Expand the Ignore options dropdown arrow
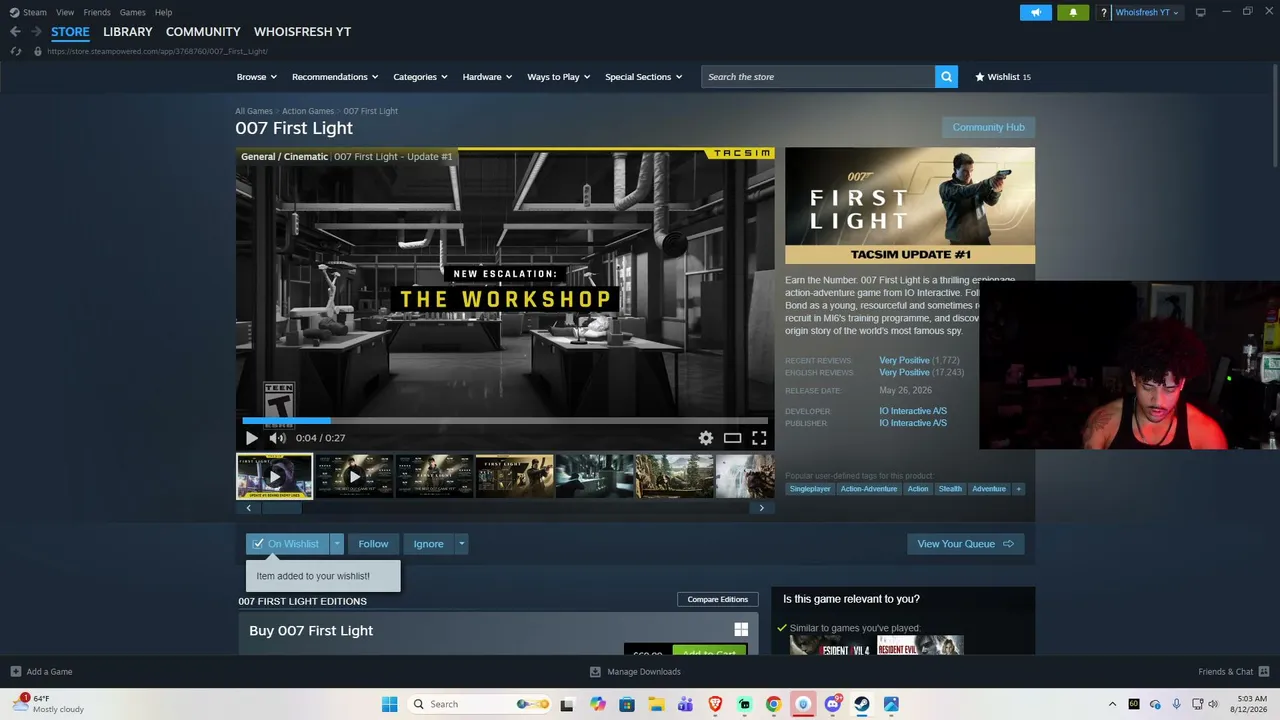 [461, 544]
